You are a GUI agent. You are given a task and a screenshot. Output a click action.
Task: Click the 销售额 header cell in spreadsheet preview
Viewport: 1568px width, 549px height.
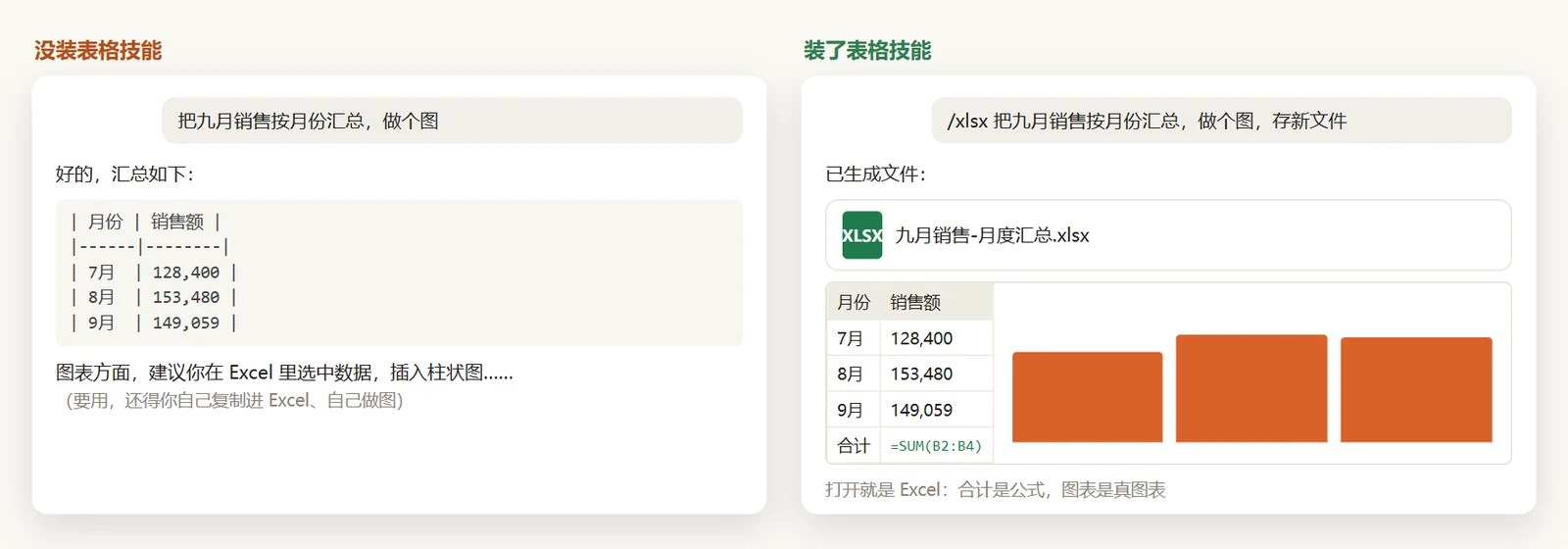[937, 302]
